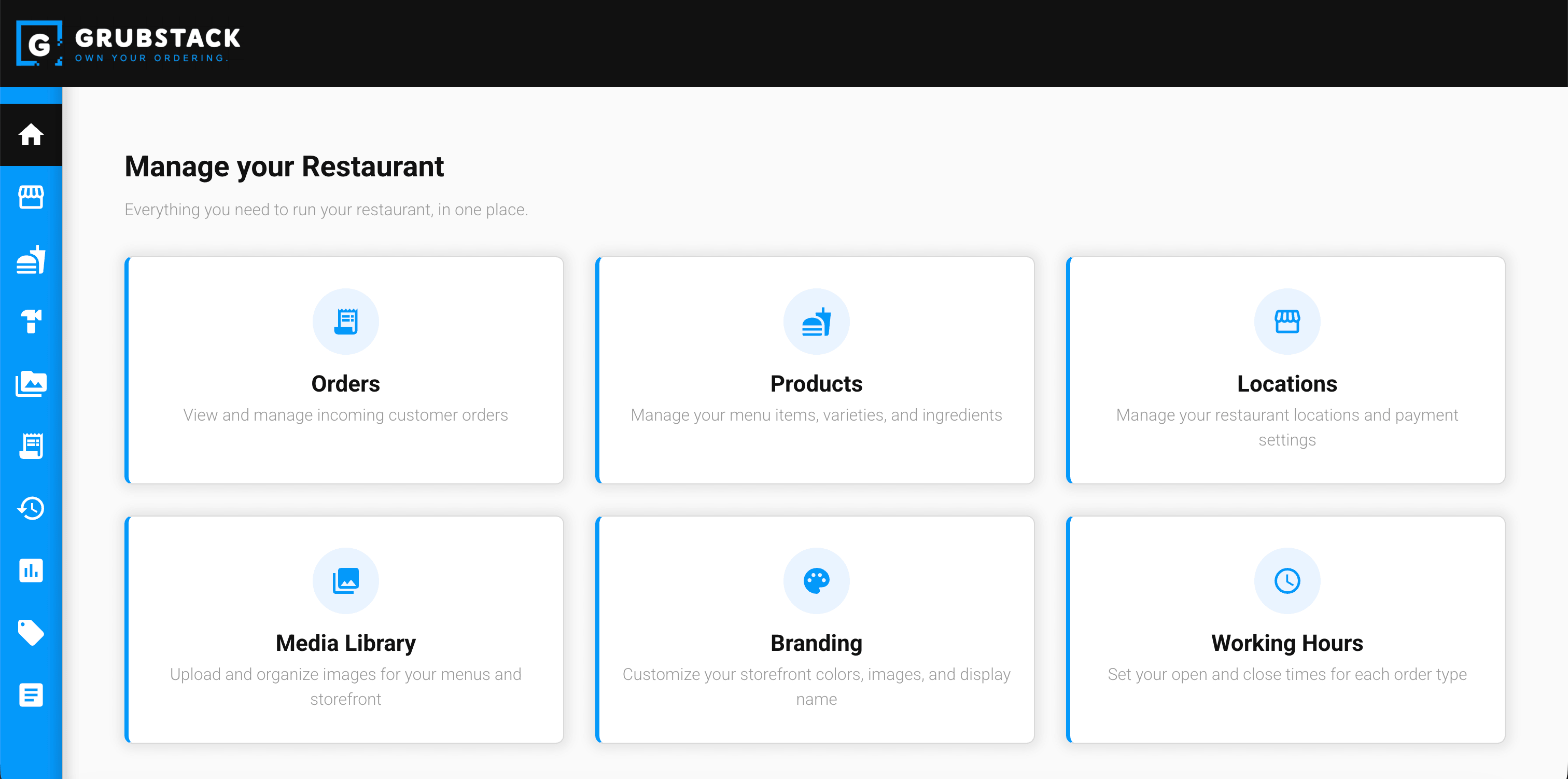Viewport: 1568px width, 779px height.
Task: Click 'View and manage incoming customer orders' text
Action: [x=346, y=415]
